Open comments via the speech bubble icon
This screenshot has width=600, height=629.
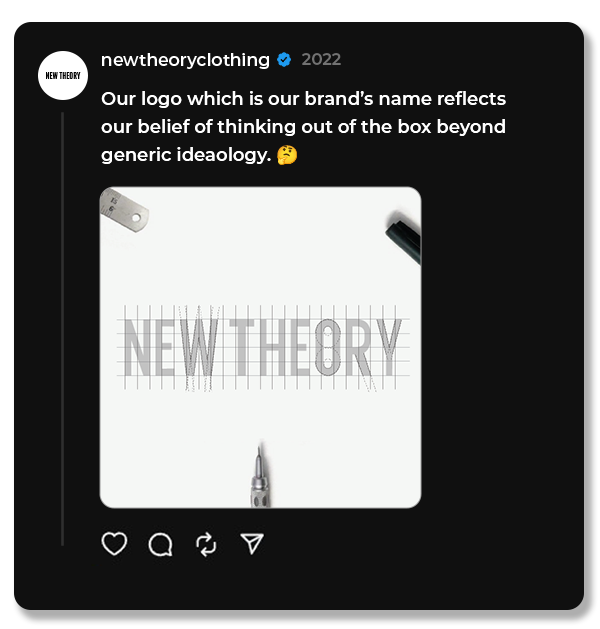(x=160, y=544)
